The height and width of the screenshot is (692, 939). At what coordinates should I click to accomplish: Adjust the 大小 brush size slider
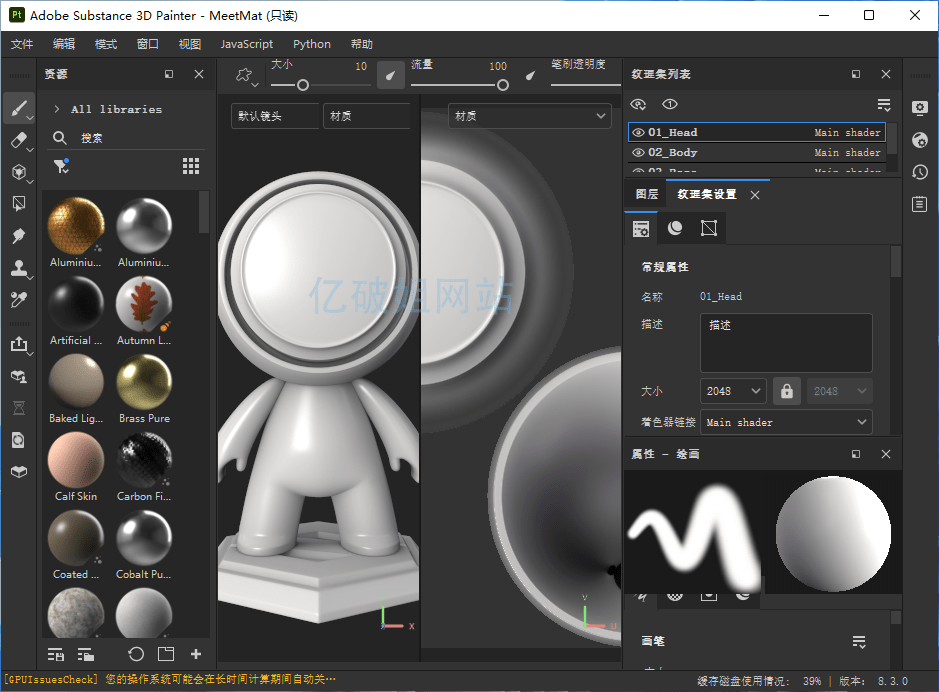click(303, 86)
